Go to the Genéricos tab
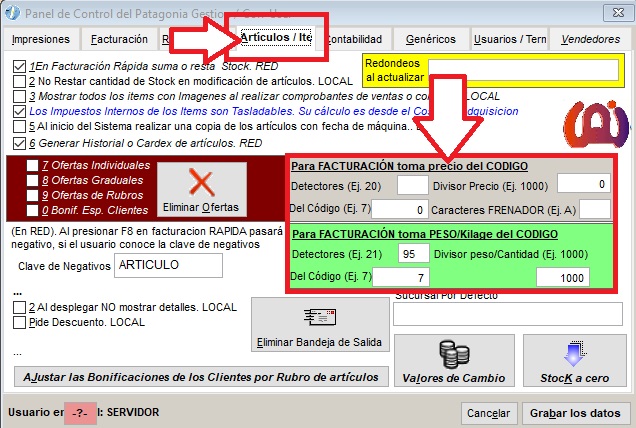The height and width of the screenshot is (428, 636). (x=431, y=39)
